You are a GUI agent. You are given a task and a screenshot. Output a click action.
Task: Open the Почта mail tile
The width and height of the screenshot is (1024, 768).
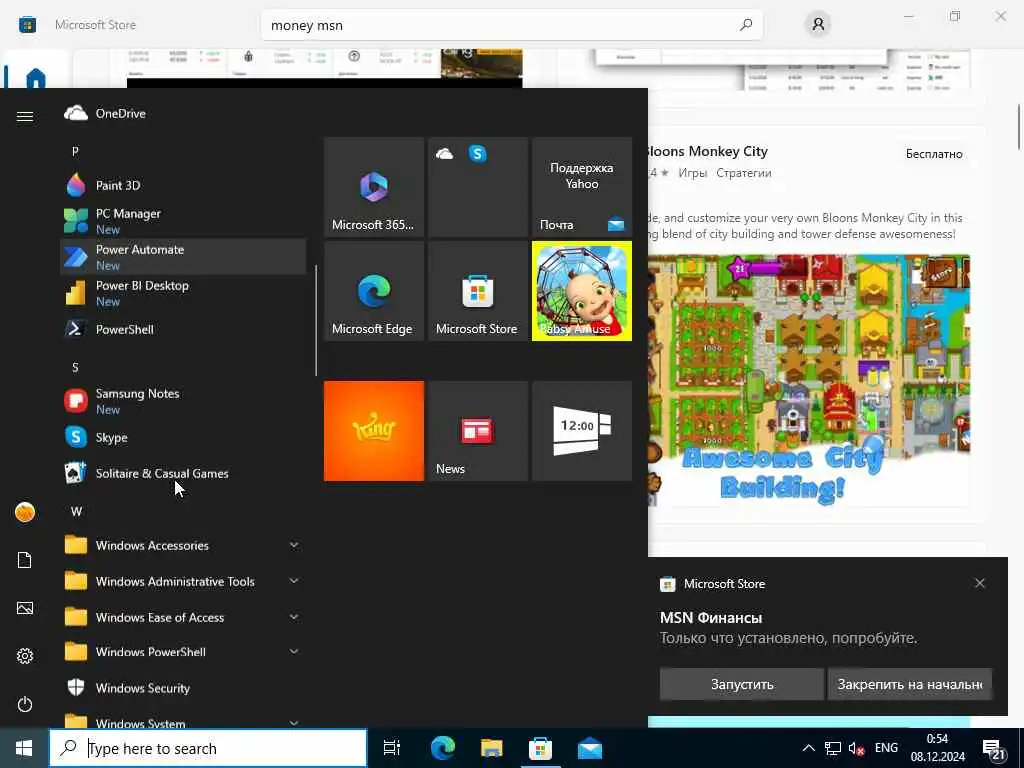[x=582, y=187]
